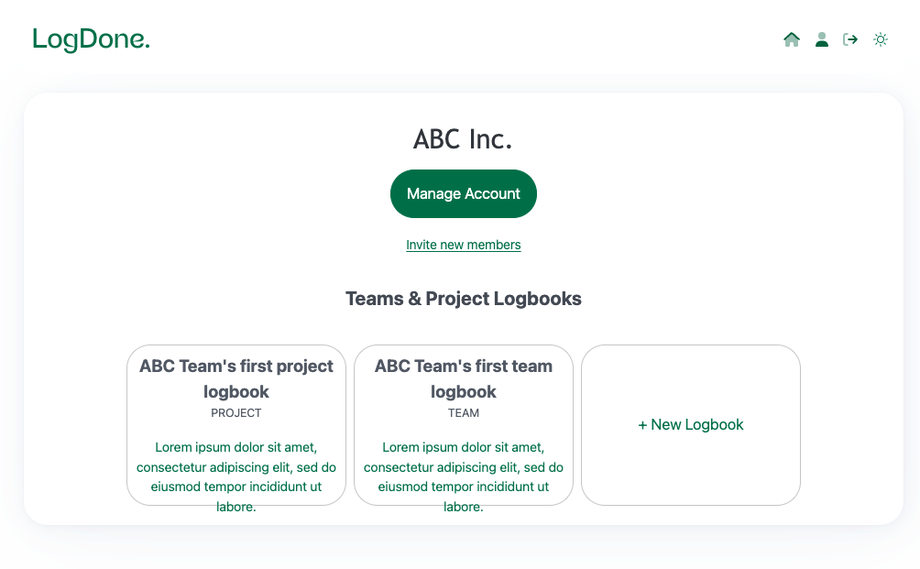Go to the home page icon
This screenshot has width=920, height=569.
pyautogui.click(x=791, y=40)
